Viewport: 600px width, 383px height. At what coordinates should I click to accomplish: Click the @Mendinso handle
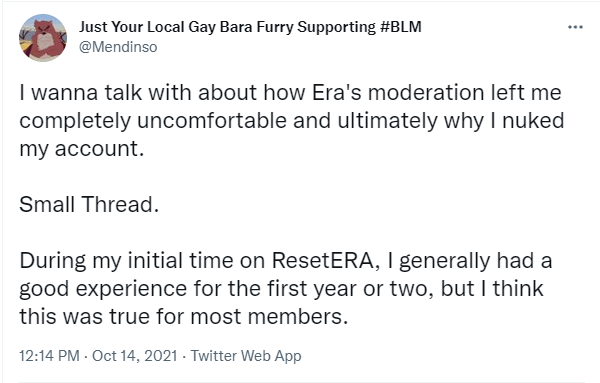pyautogui.click(x=118, y=47)
